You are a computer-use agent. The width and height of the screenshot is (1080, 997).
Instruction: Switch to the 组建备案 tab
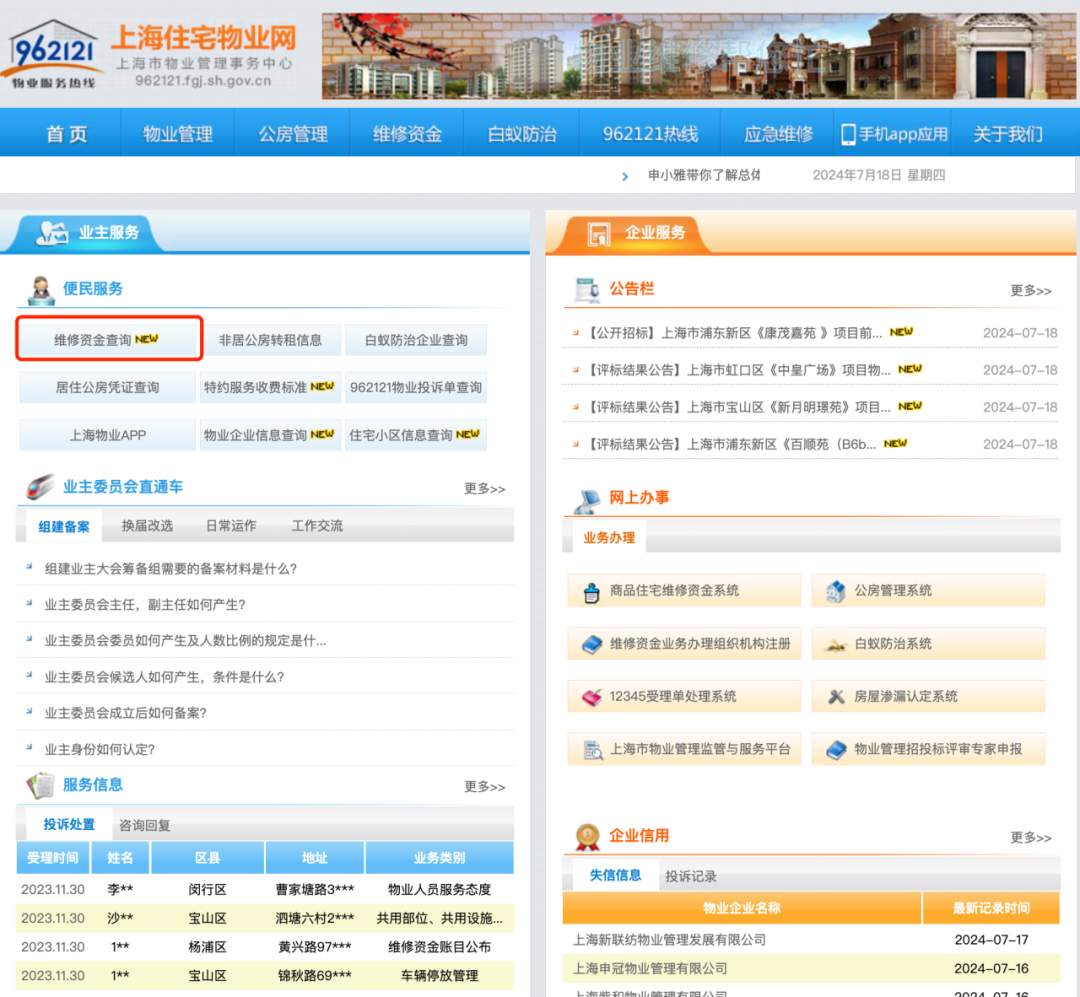coord(64,526)
